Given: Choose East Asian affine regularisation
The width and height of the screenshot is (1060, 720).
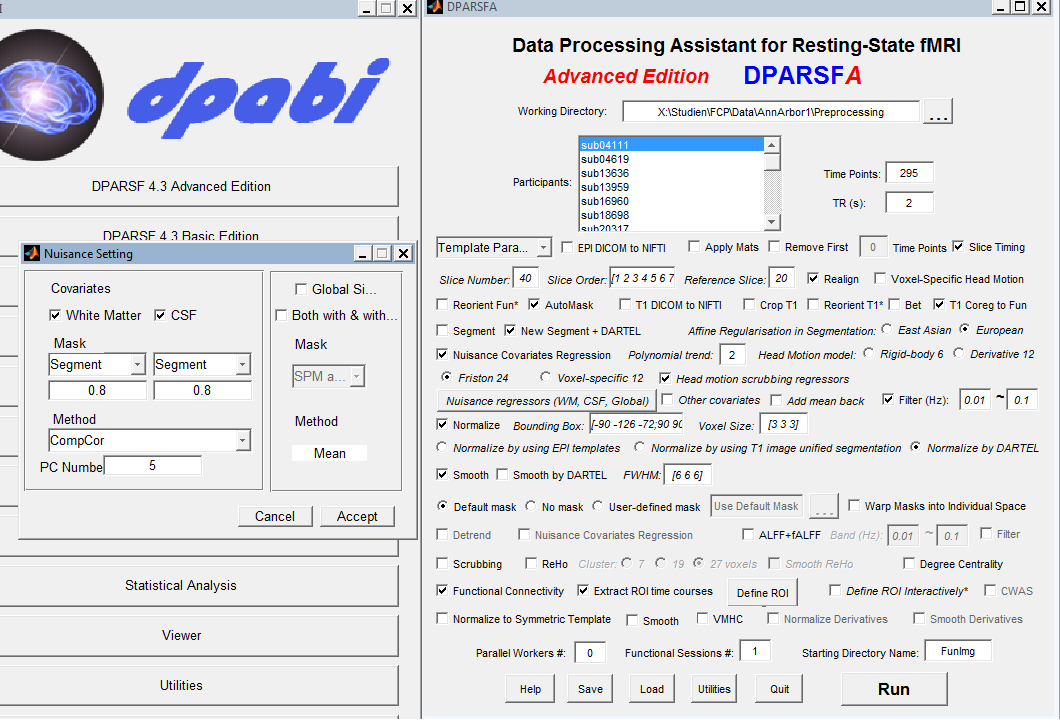Looking at the screenshot, I should point(886,329).
